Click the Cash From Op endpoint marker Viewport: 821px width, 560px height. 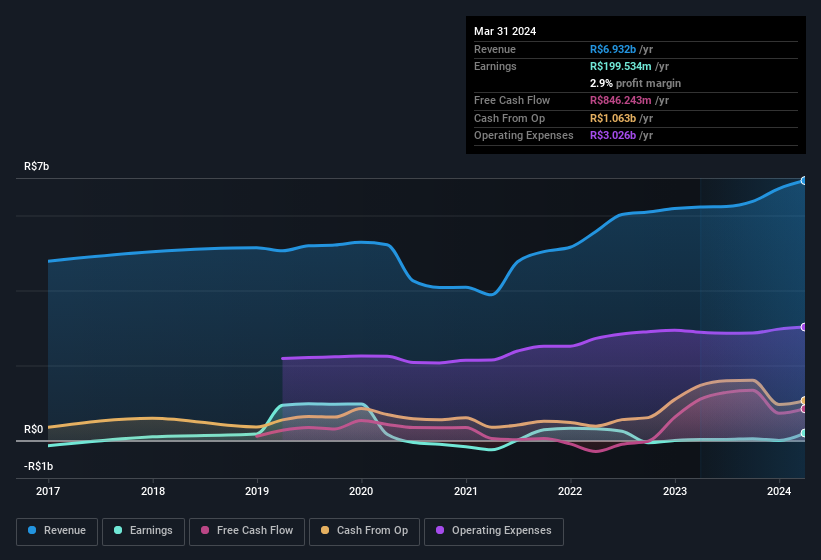point(804,401)
